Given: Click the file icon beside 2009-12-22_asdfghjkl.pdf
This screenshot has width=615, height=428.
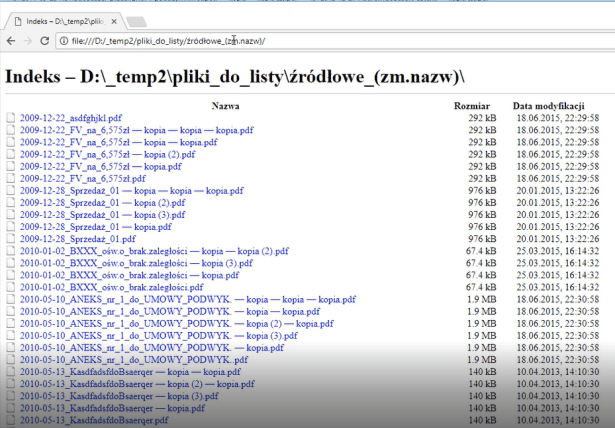Looking at the screenshot, I should coord(11,118).
